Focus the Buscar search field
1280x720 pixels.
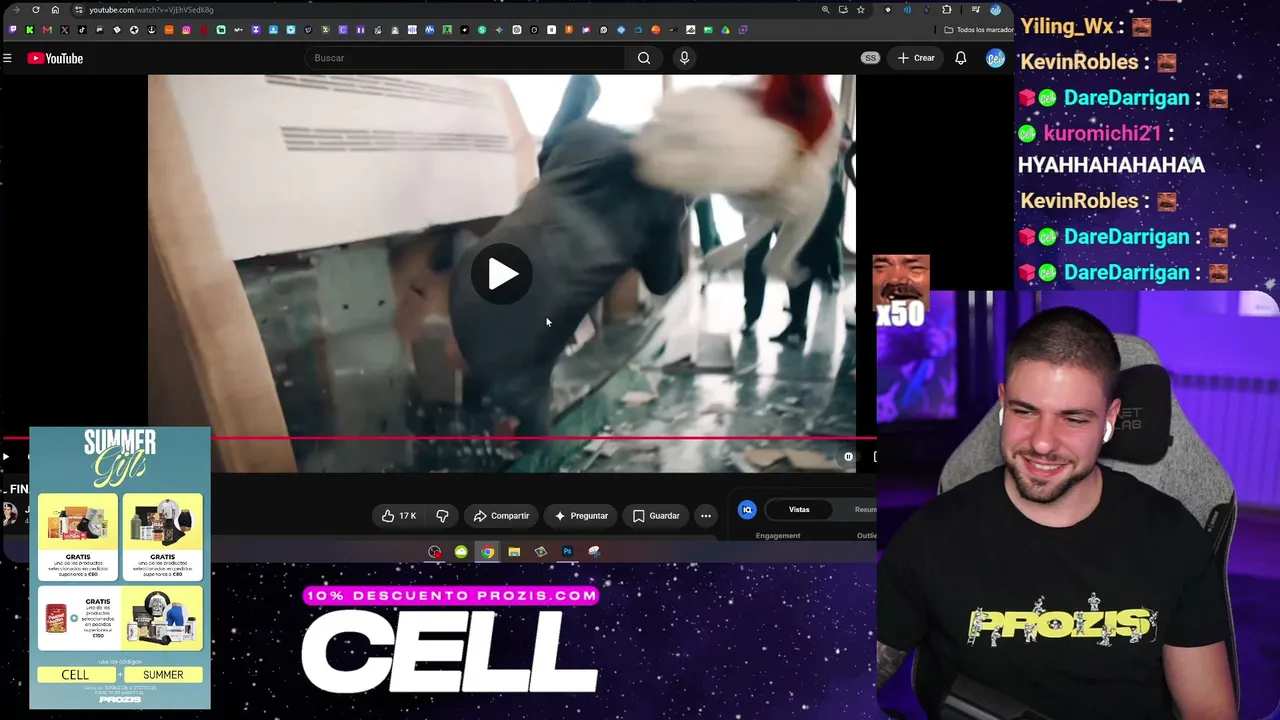465,58
